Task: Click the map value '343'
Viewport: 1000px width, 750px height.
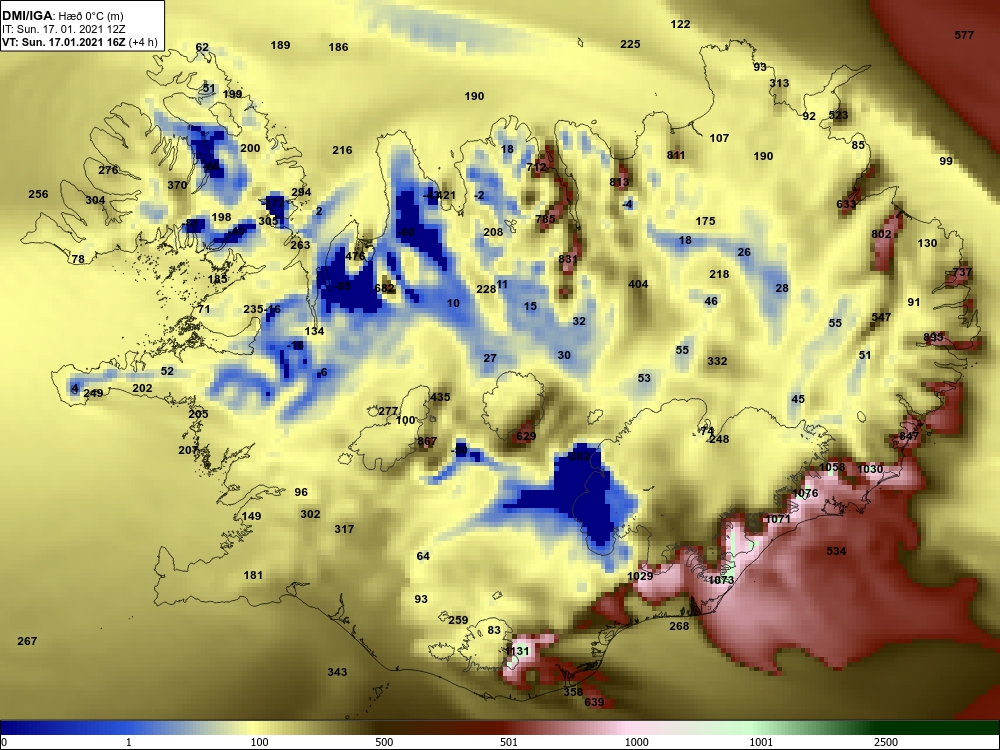Action: click(337, 672)
